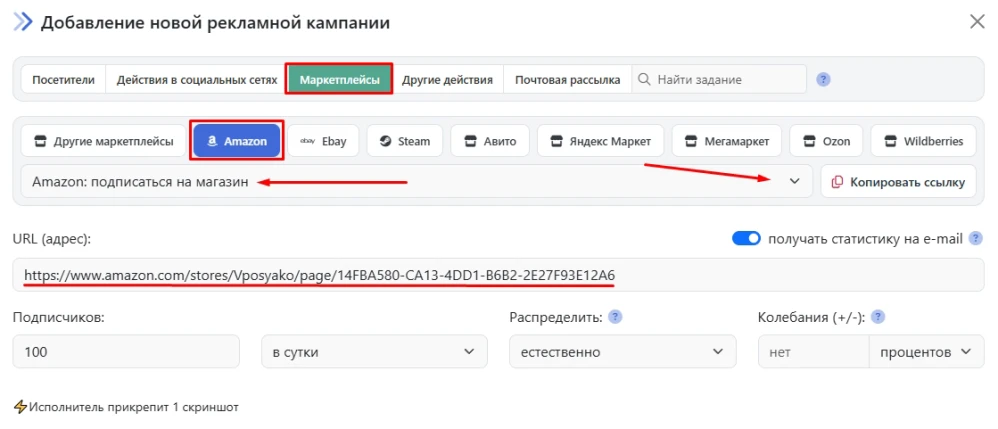The image size is (998, 429).
Task: Click the double-chevron logo icon
Action: click(x=23, y=22)
